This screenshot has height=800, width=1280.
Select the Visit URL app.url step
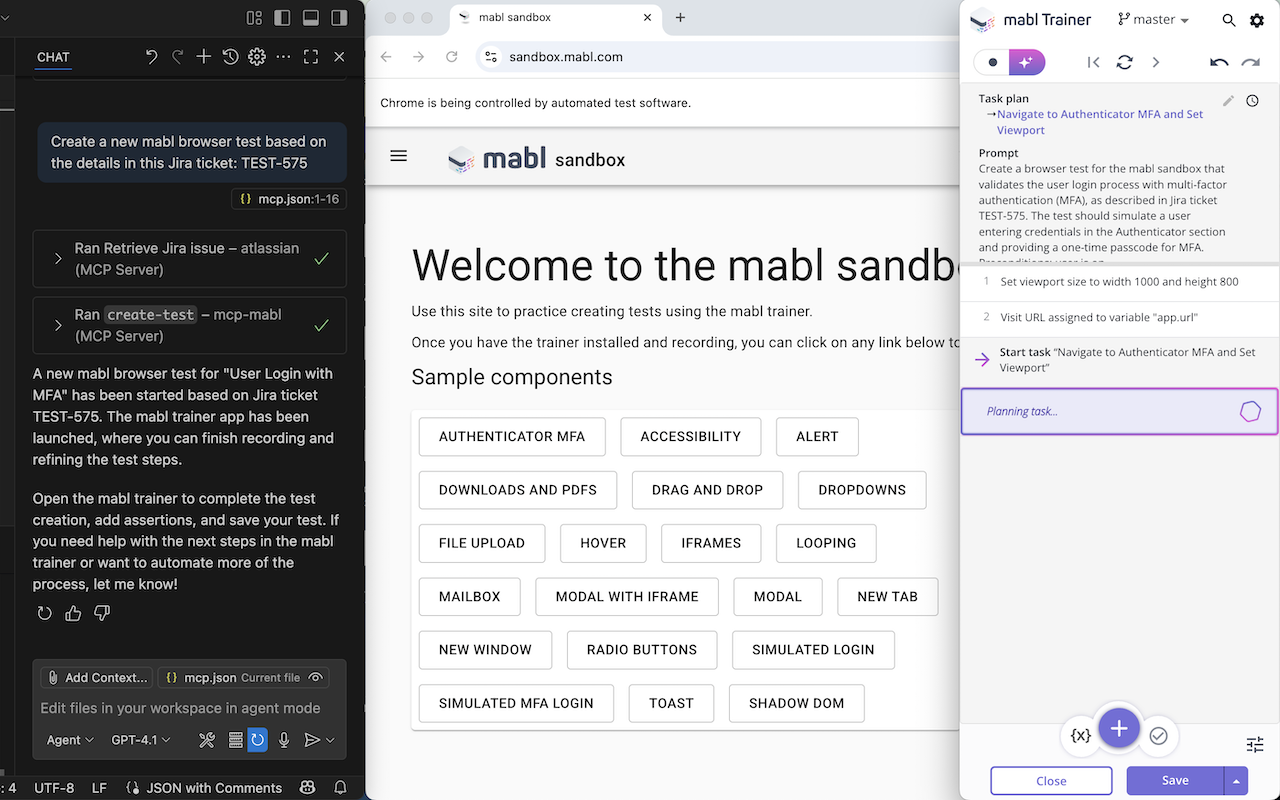[1119, 317]
